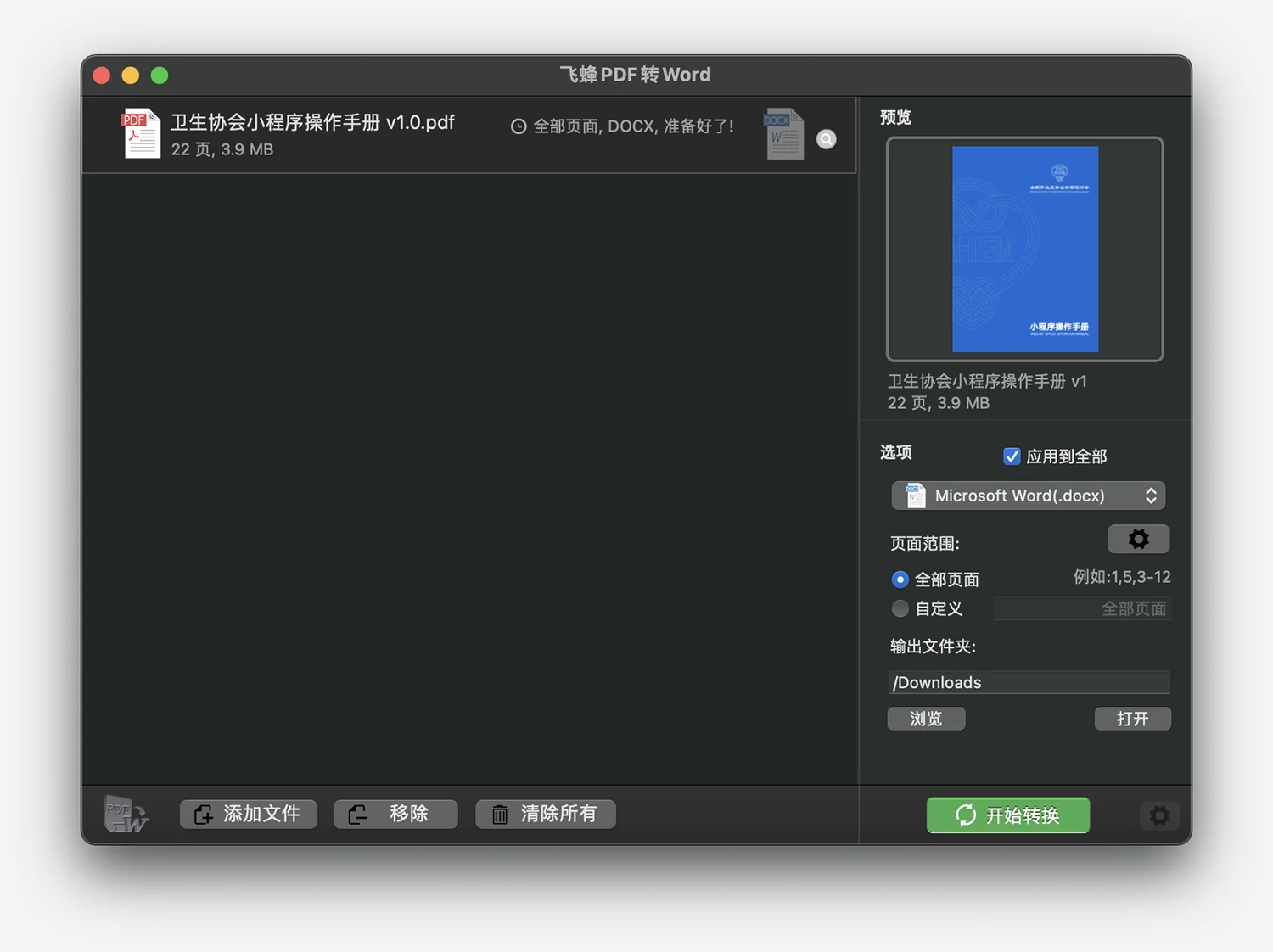Open preferences gear at bottom right
This screenshot has width=1273, height=952.
[x=1159, y=815]
